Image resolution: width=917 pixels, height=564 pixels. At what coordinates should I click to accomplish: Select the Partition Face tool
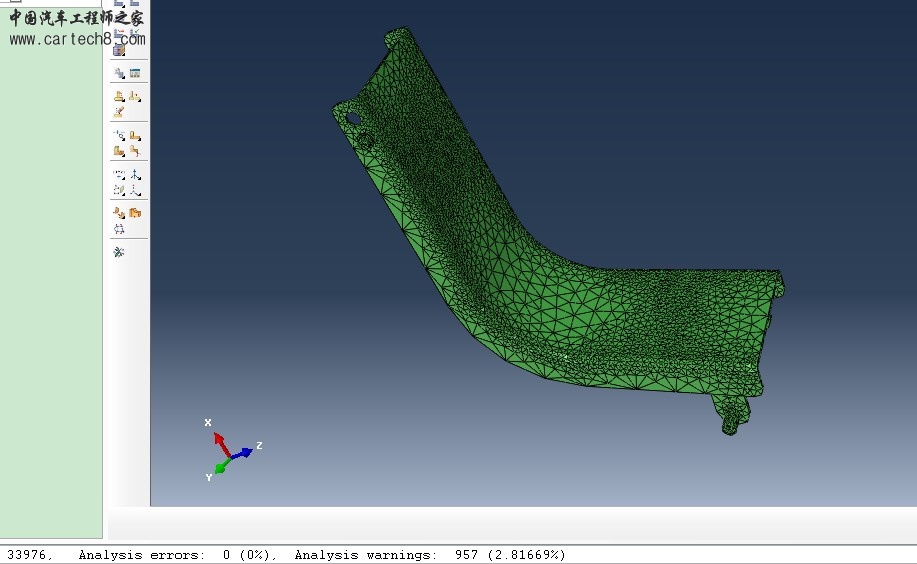tap(135, 135)
